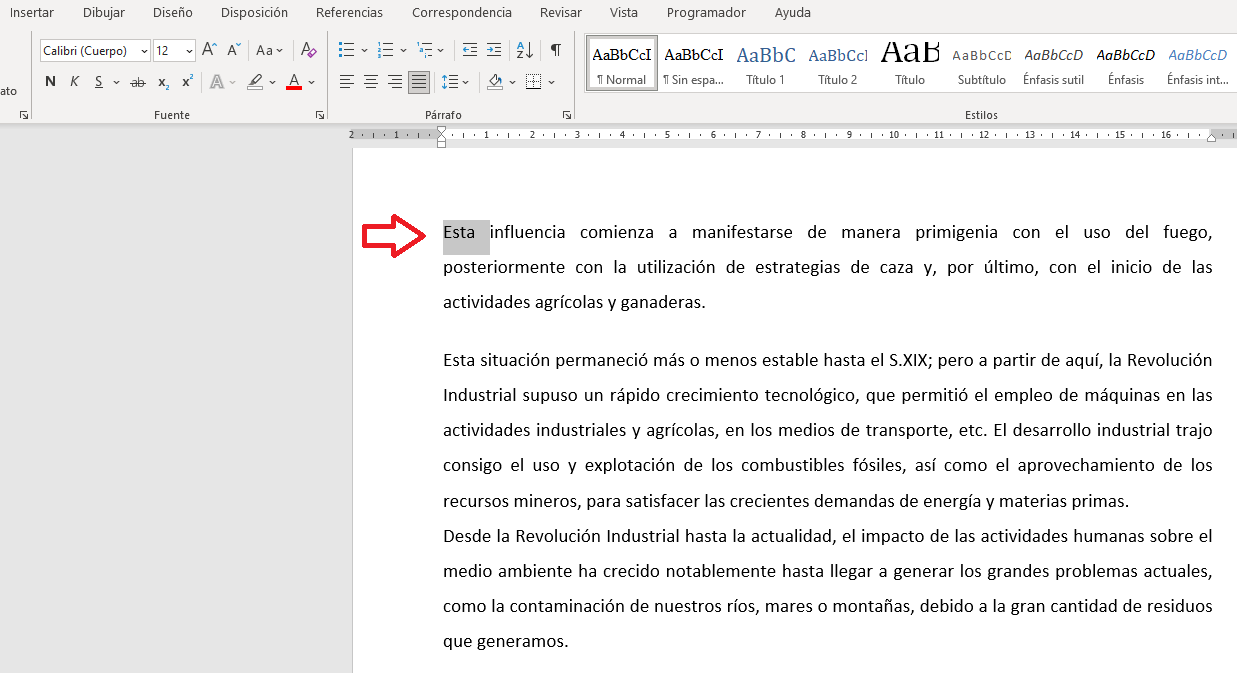Center the paragraph text
1237x673 pixels.
click(x=371, y=82)
